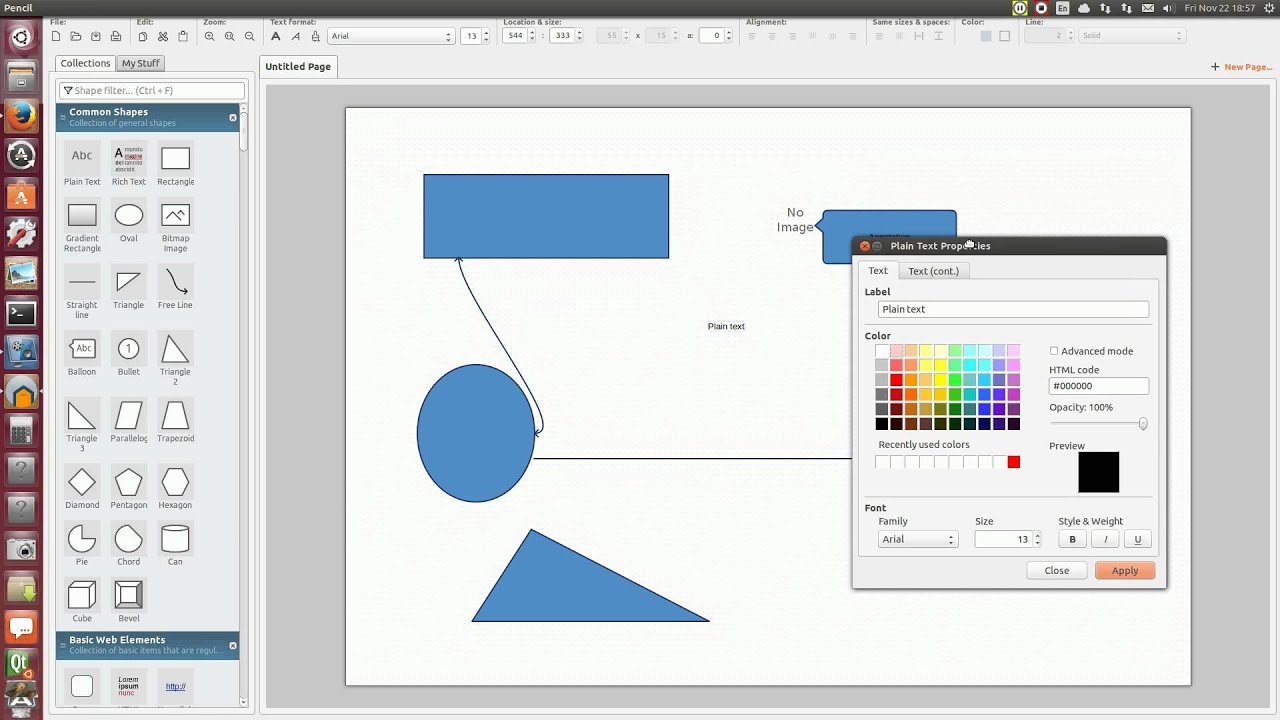Click the New Page... link
This screenshot has width=1280, height=720.
pyautogui.click(x=1241, y=67)
